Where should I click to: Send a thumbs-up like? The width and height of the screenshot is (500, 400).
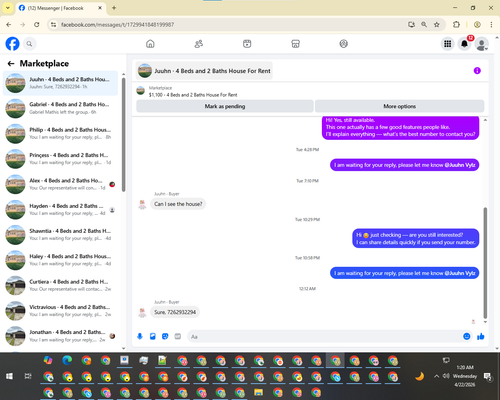tap(481, 336)
